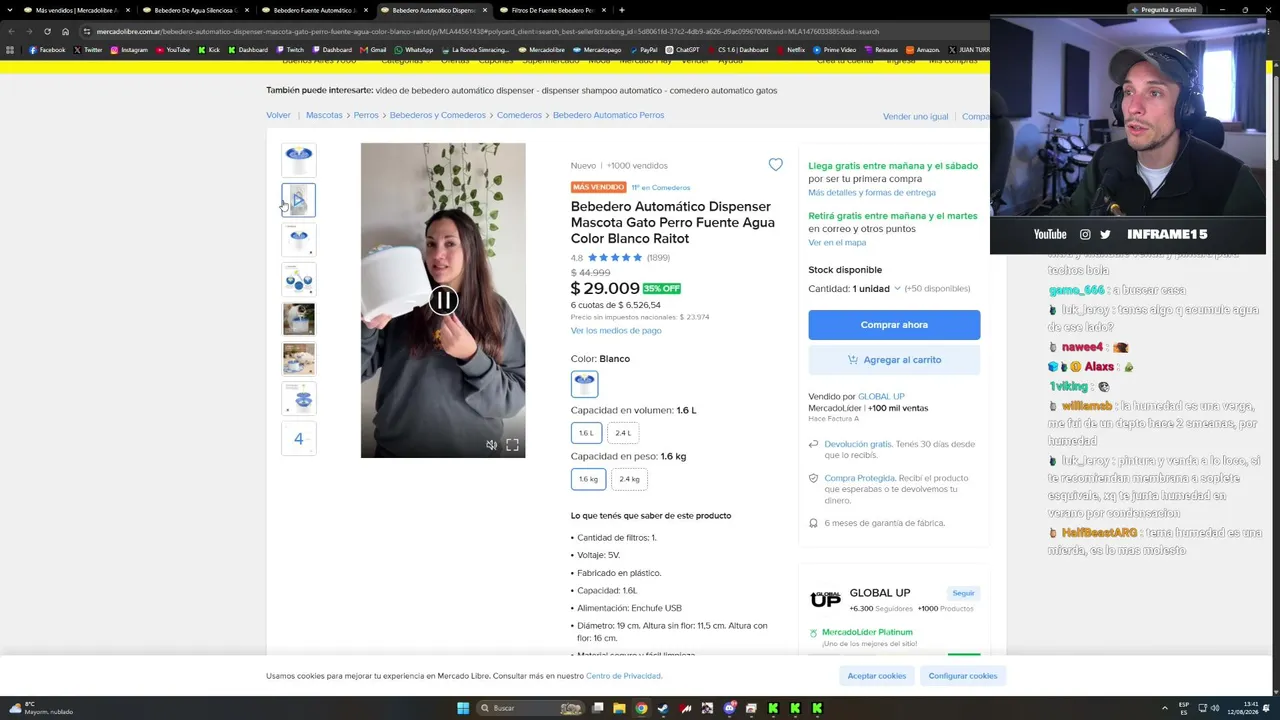Open a new browser tab
This screenshot has width=1280, height=720.
pyautogui.click(x=622, y=10)
